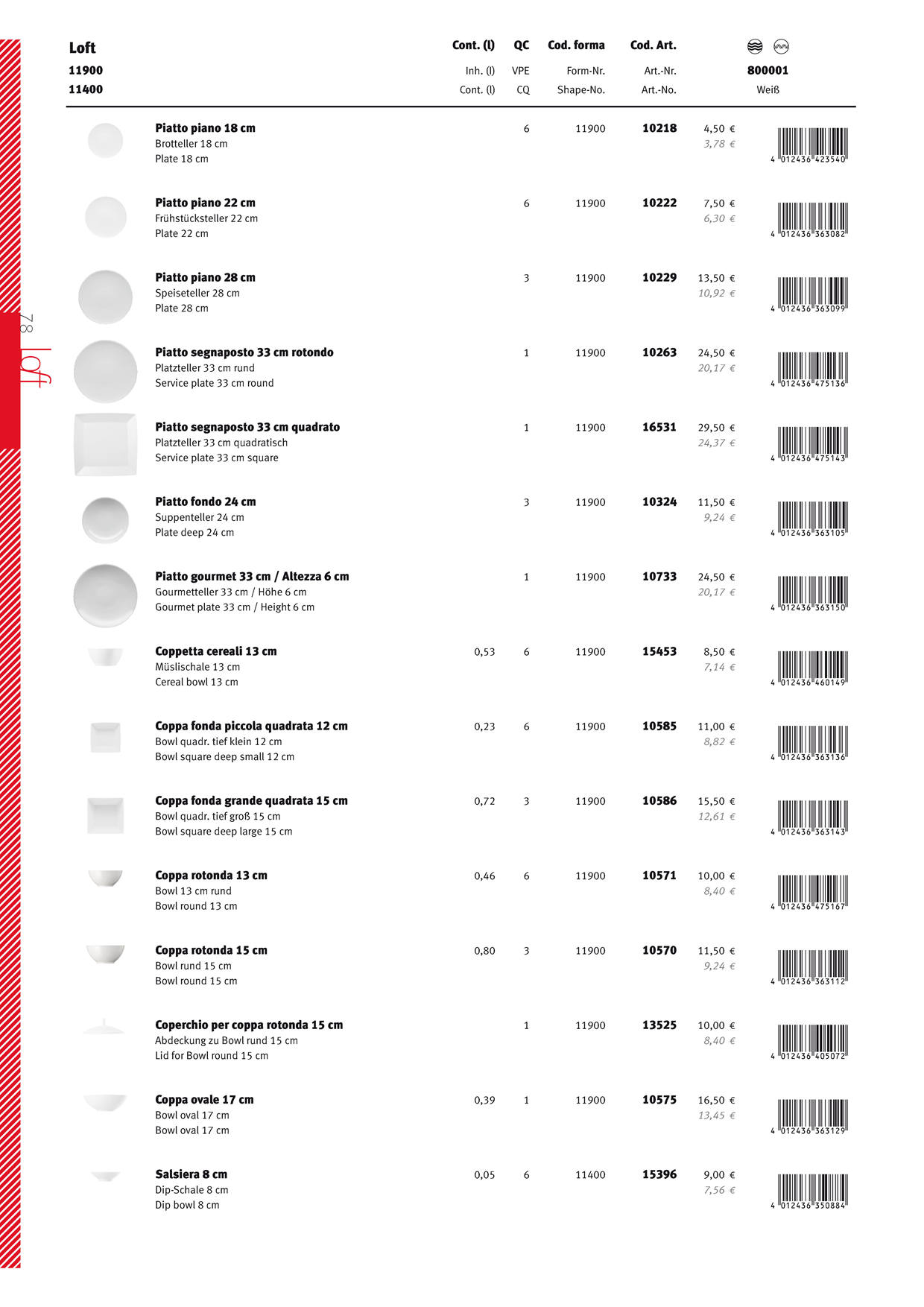Click the barcode for Coppa ovale 17 cm
This screenshot has width=924, height=1307.
click(x=811, y=1116)
